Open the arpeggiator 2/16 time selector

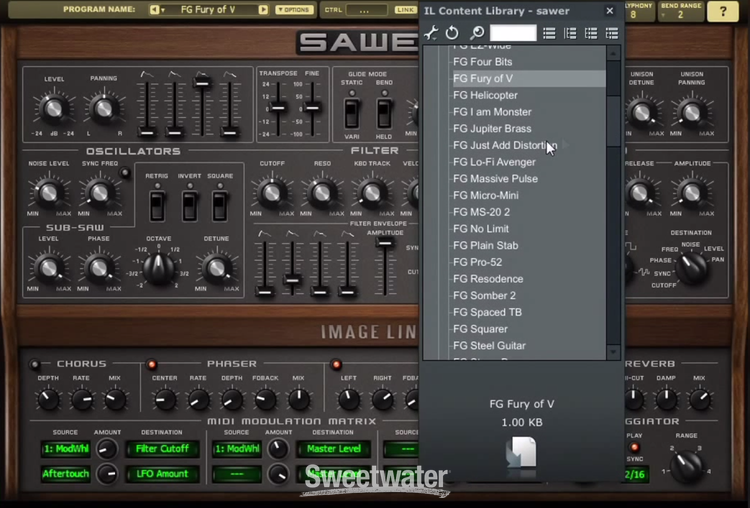click(635, 475)
